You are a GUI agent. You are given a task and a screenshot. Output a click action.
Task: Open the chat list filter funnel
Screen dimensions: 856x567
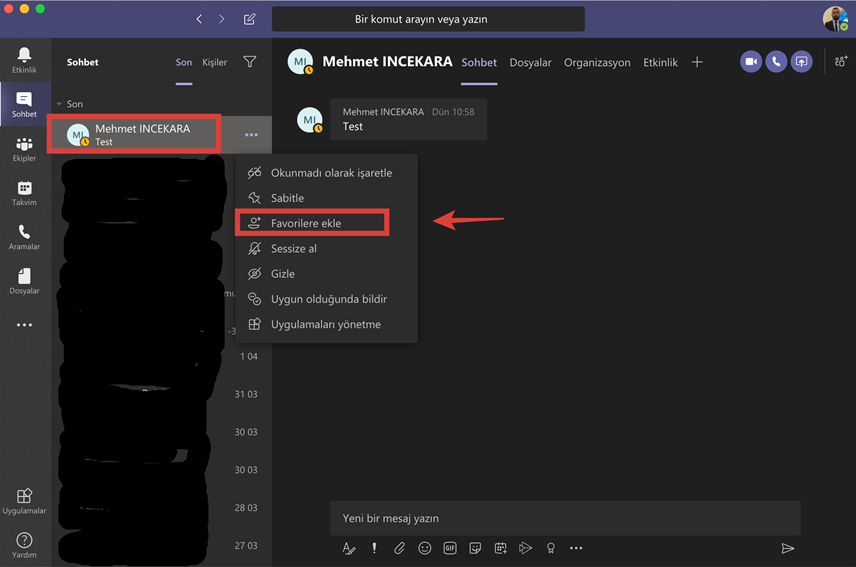point(249,62)
